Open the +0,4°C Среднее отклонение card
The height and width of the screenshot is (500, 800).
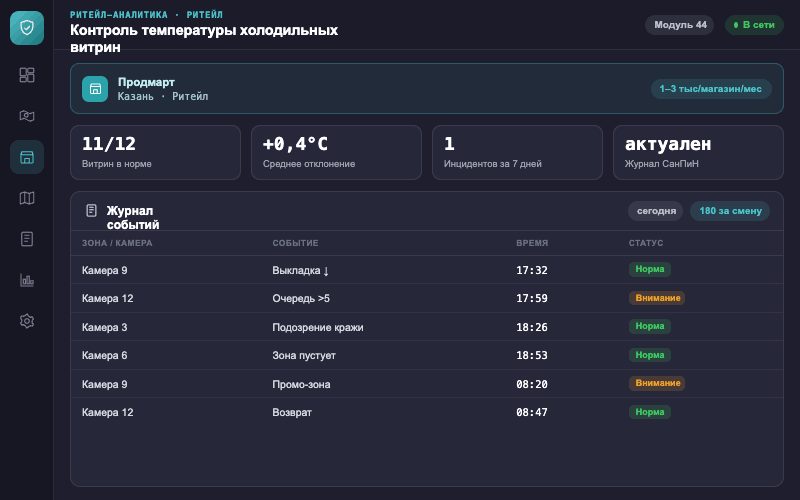point(336,152)
